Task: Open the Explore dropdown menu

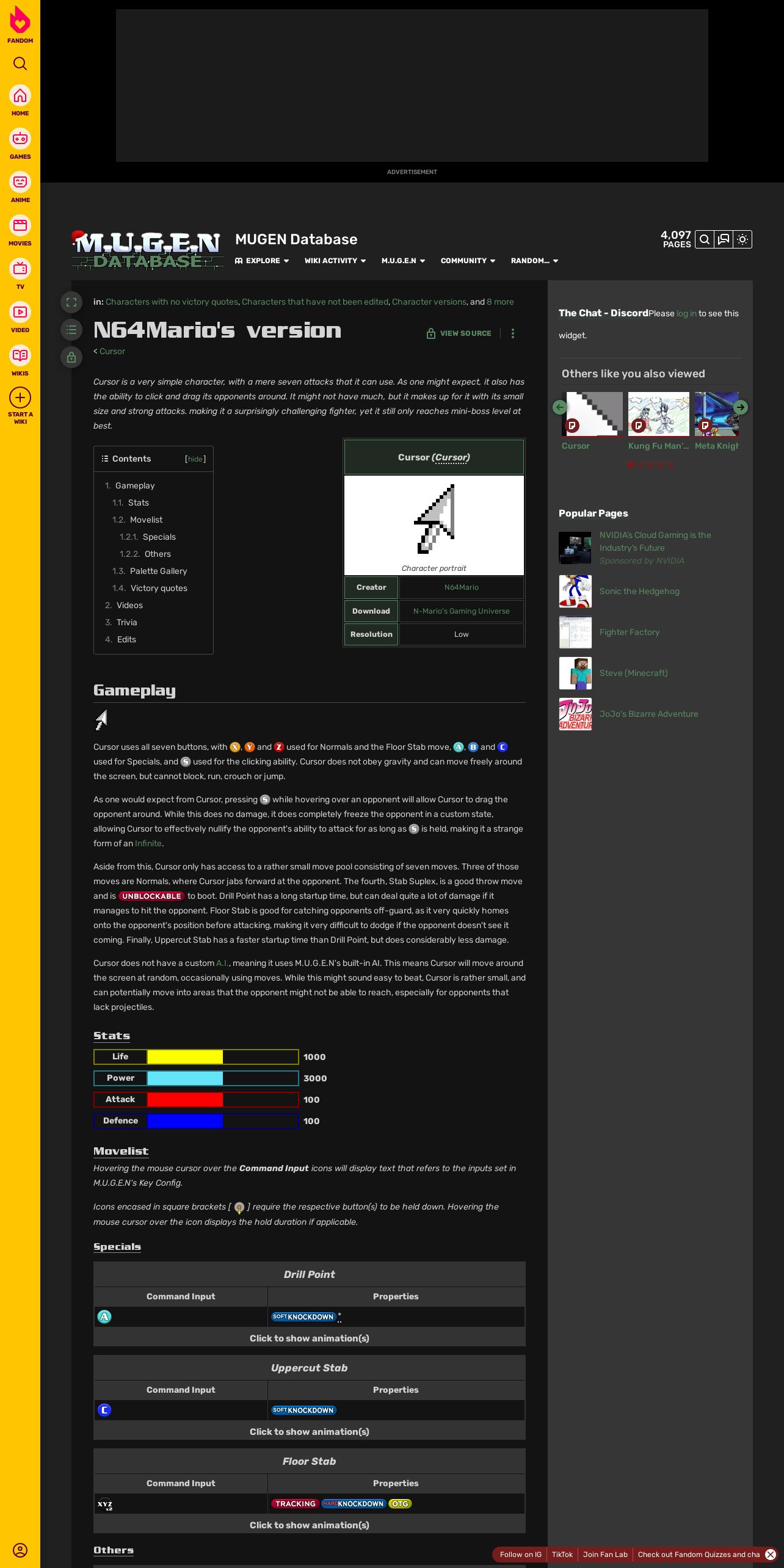Action: [262, 261]
